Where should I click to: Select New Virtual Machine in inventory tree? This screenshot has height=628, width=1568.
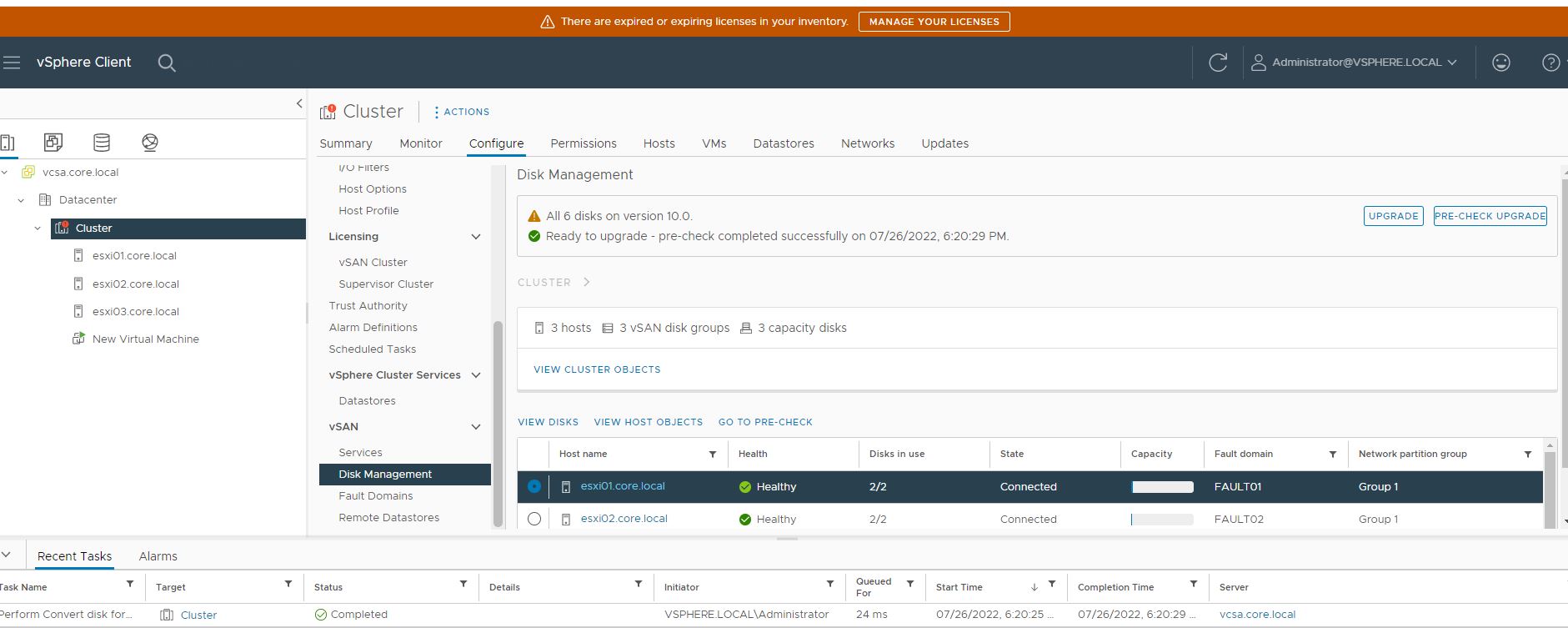146,339
